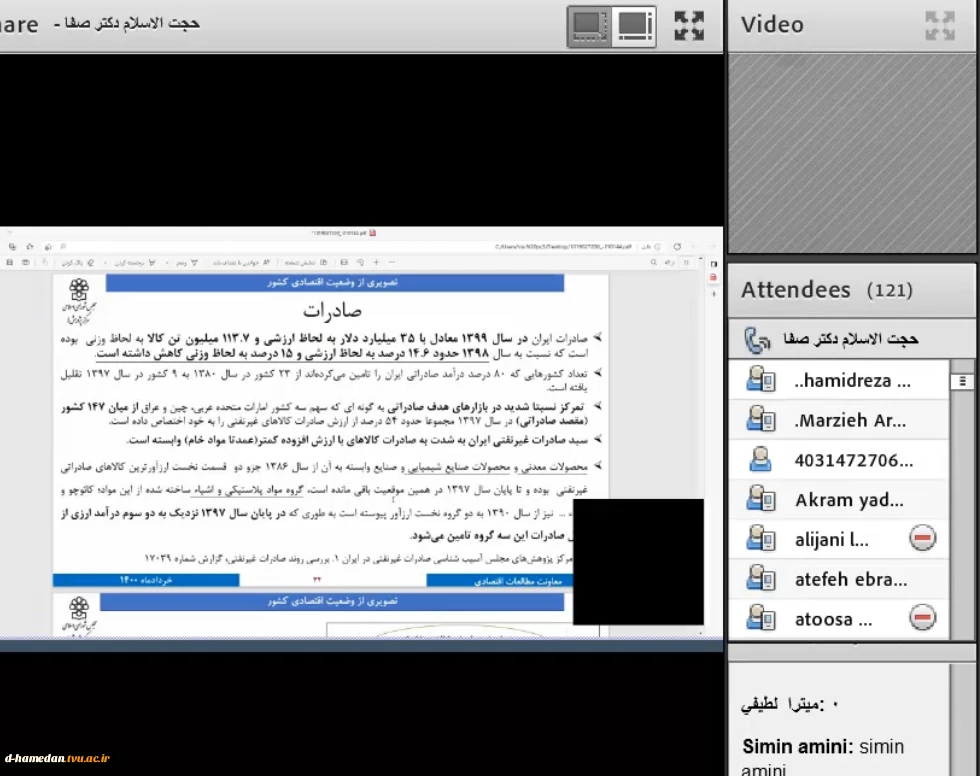Click the search magnifier in PDF toolbar
Viewport: 980px width, 776px height.
coord(653,262)
